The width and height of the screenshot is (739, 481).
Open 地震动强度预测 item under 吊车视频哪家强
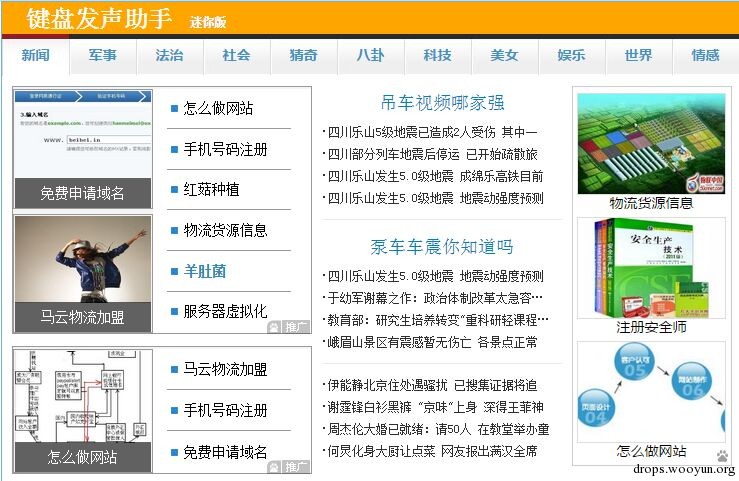click(x=433, y=198)
